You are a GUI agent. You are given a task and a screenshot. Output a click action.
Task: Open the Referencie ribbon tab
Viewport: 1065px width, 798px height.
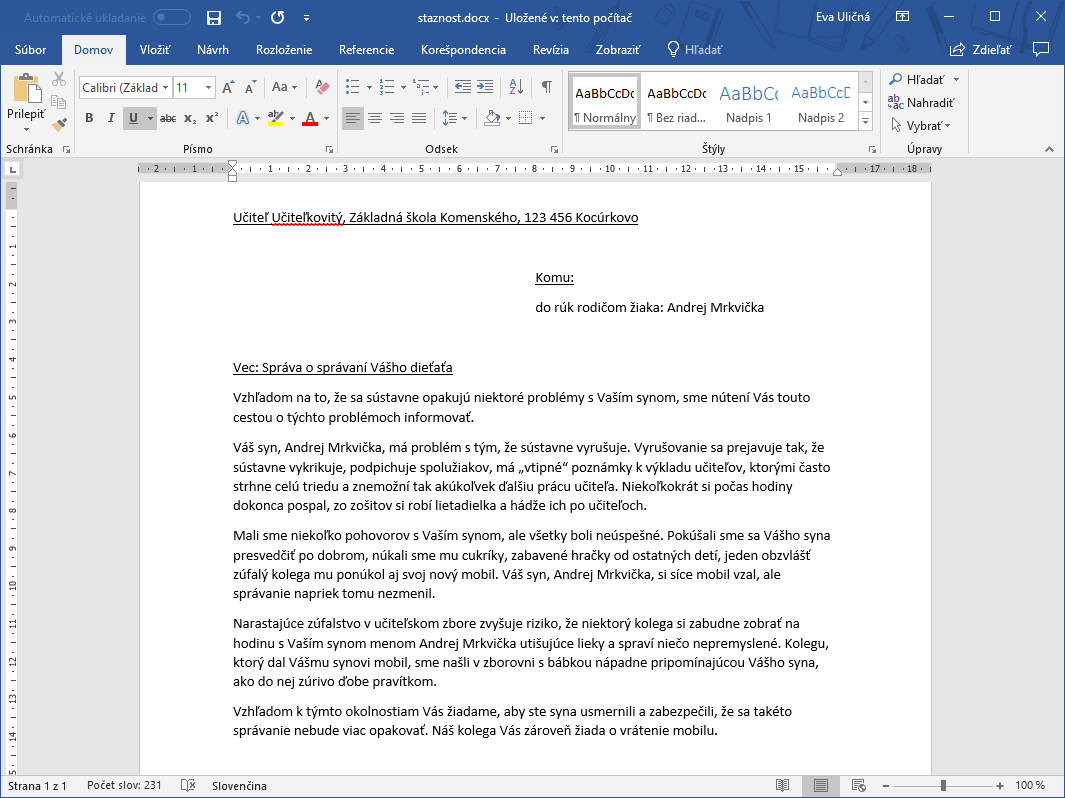pos(366,50)
